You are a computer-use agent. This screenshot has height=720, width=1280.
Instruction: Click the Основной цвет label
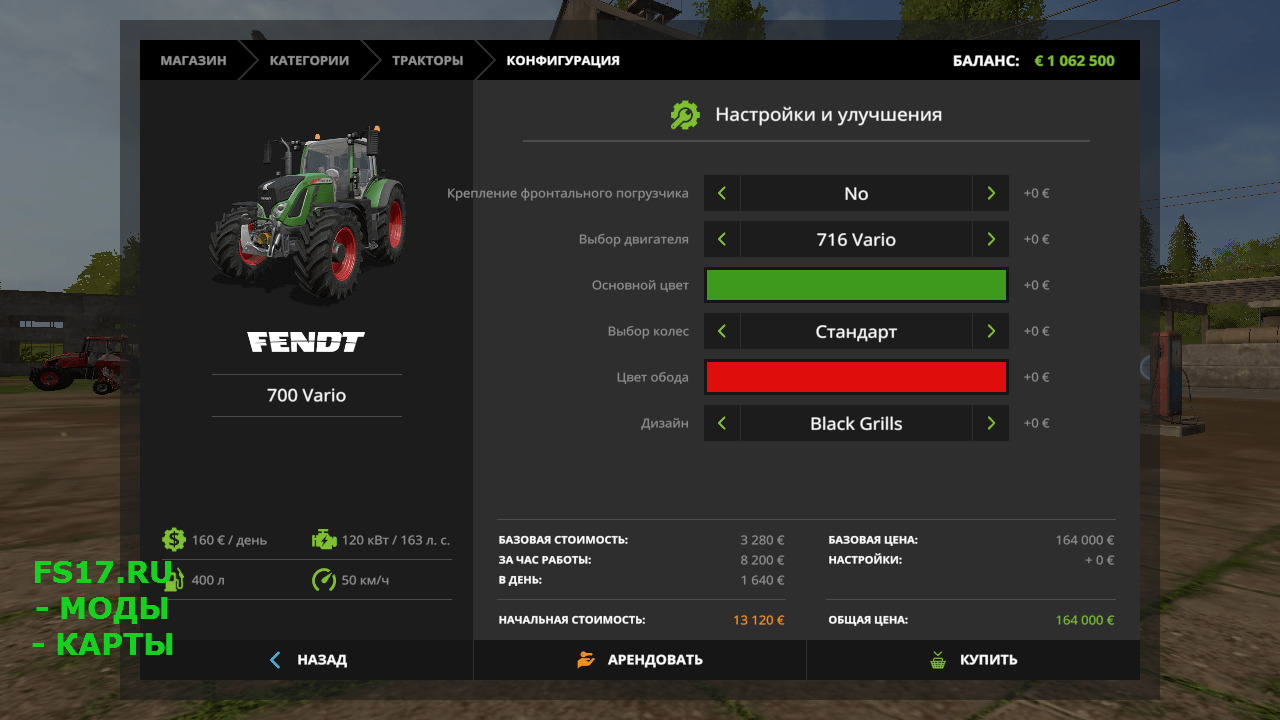click(x=640, y=285)
